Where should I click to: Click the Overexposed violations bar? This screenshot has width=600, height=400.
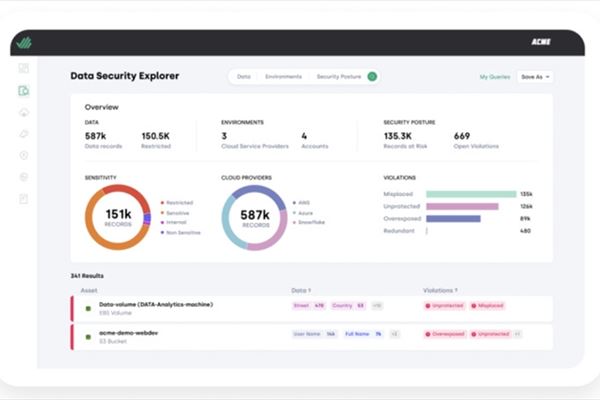(x=453, y=219)
